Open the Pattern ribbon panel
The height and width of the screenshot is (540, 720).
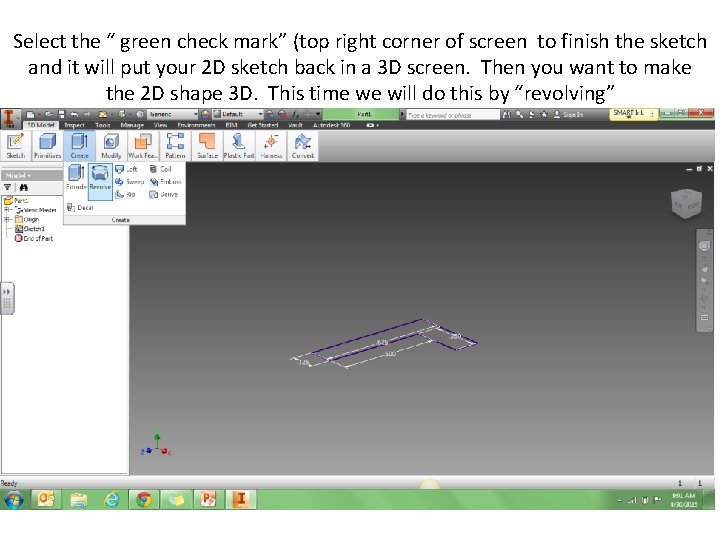point(175,146)
